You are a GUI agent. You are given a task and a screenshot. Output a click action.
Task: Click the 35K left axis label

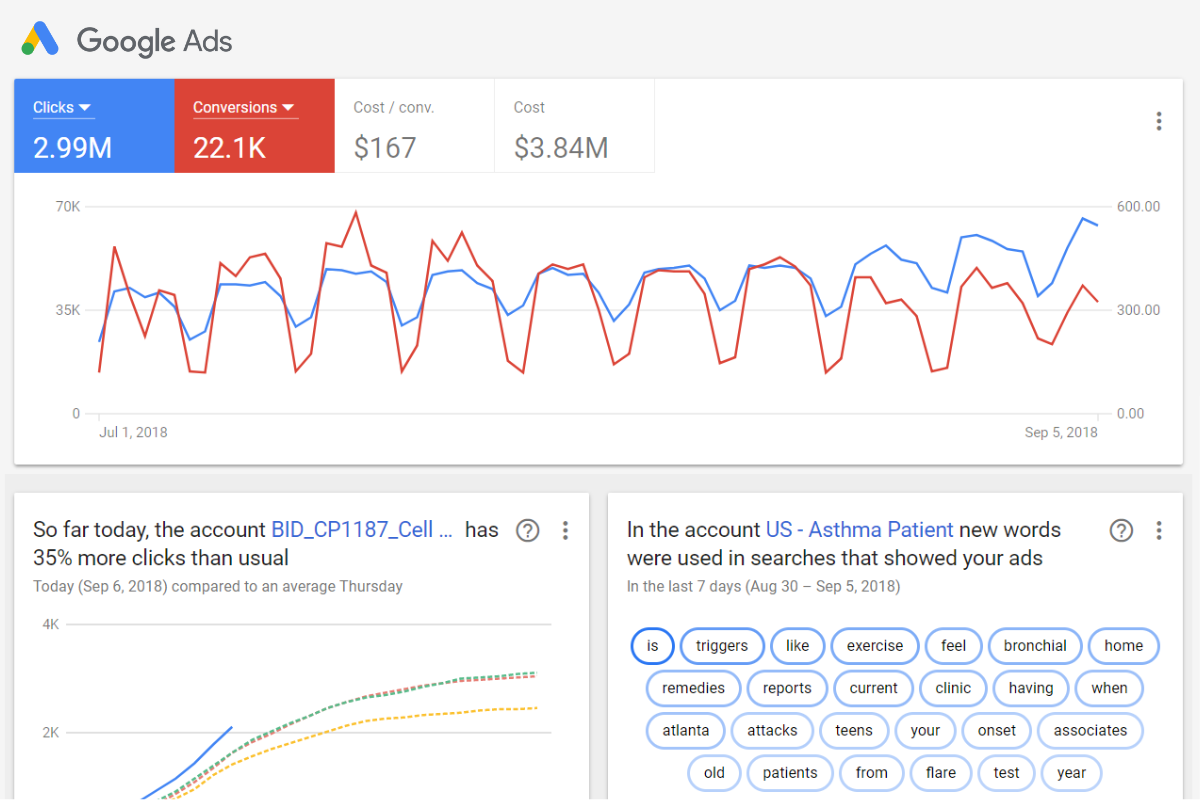point(68,310)
